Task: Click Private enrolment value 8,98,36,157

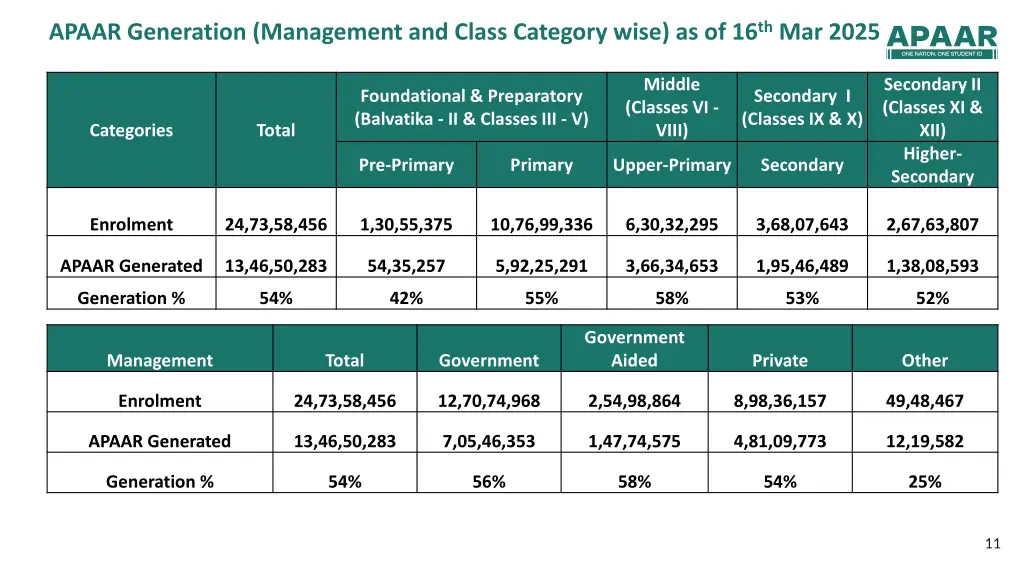Action: tap(780, 401)
